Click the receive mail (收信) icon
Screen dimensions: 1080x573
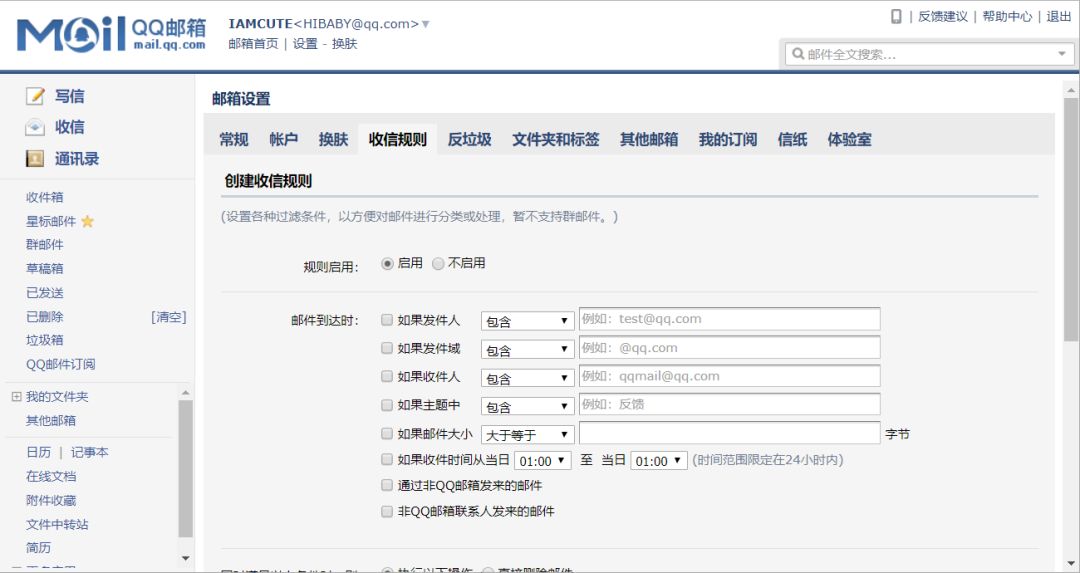[x=36, y=127]
